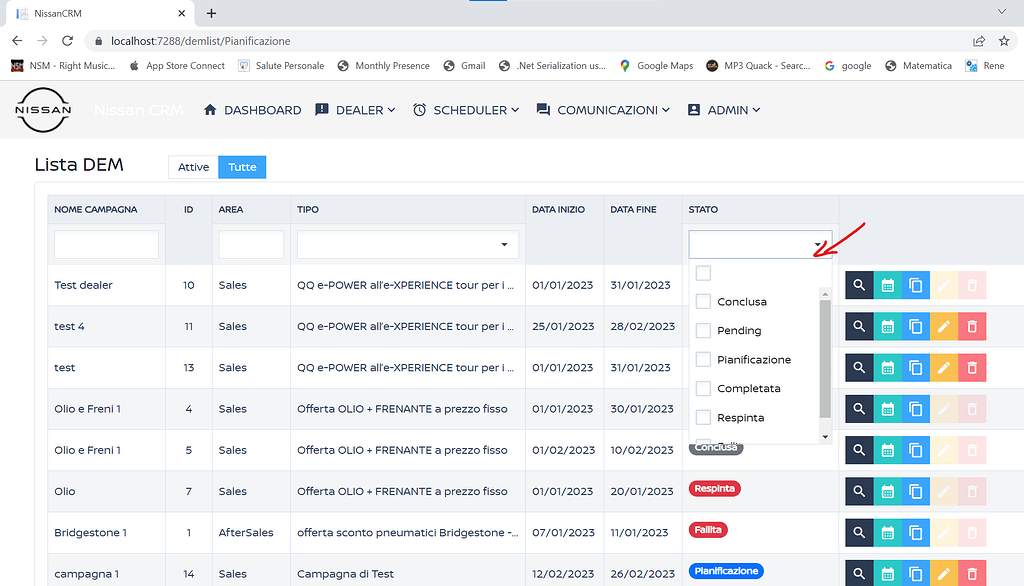Edit the test 4 campaign with pencil icon
Image resolution: width=1024 pixels, height=586 pixels.
coord(944,327)
